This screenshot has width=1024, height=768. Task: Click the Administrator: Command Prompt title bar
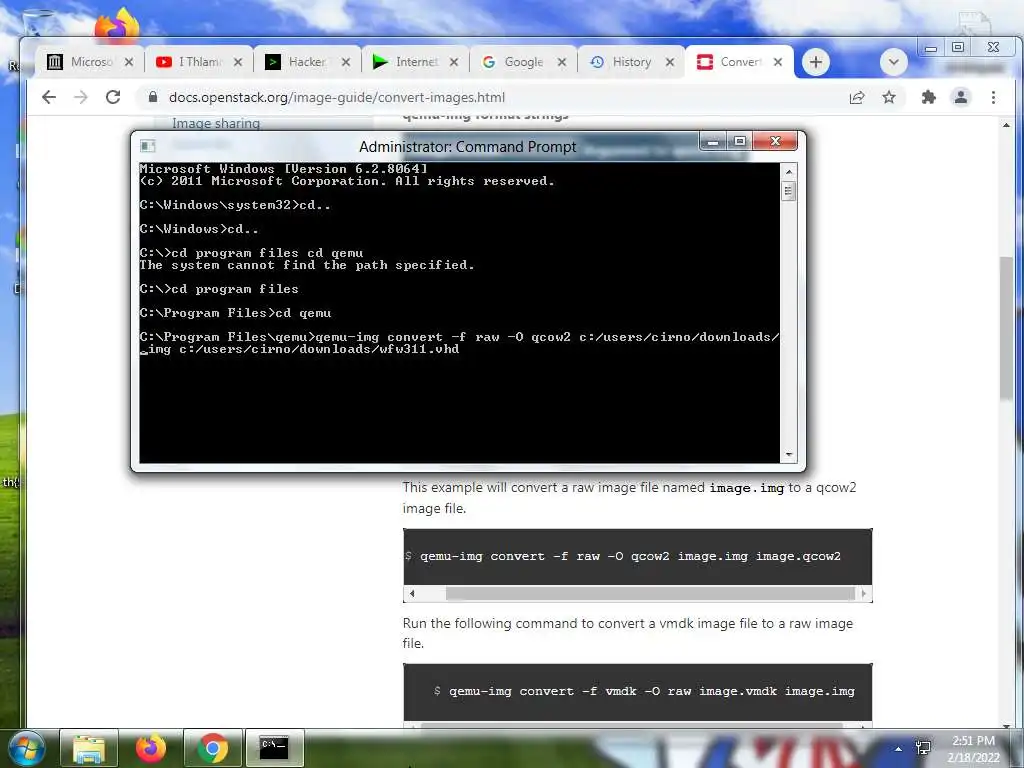(x=468, y=146)
